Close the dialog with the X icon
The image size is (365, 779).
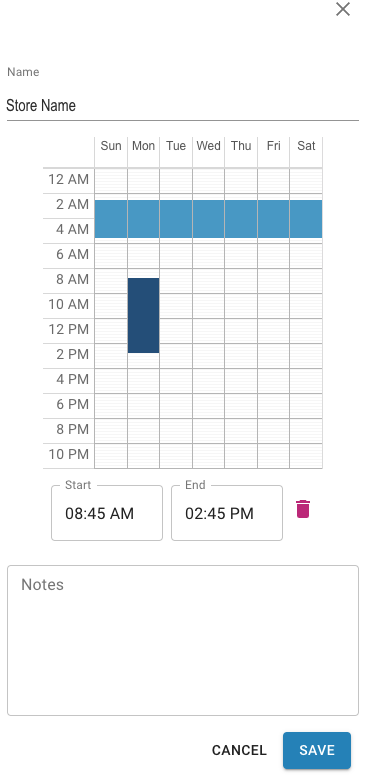(x=343, y=9)
